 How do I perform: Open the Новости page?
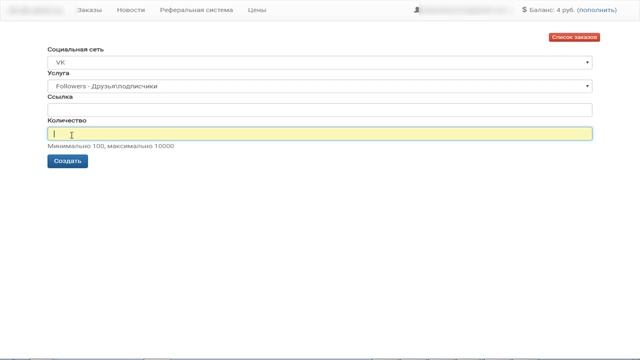131,10
